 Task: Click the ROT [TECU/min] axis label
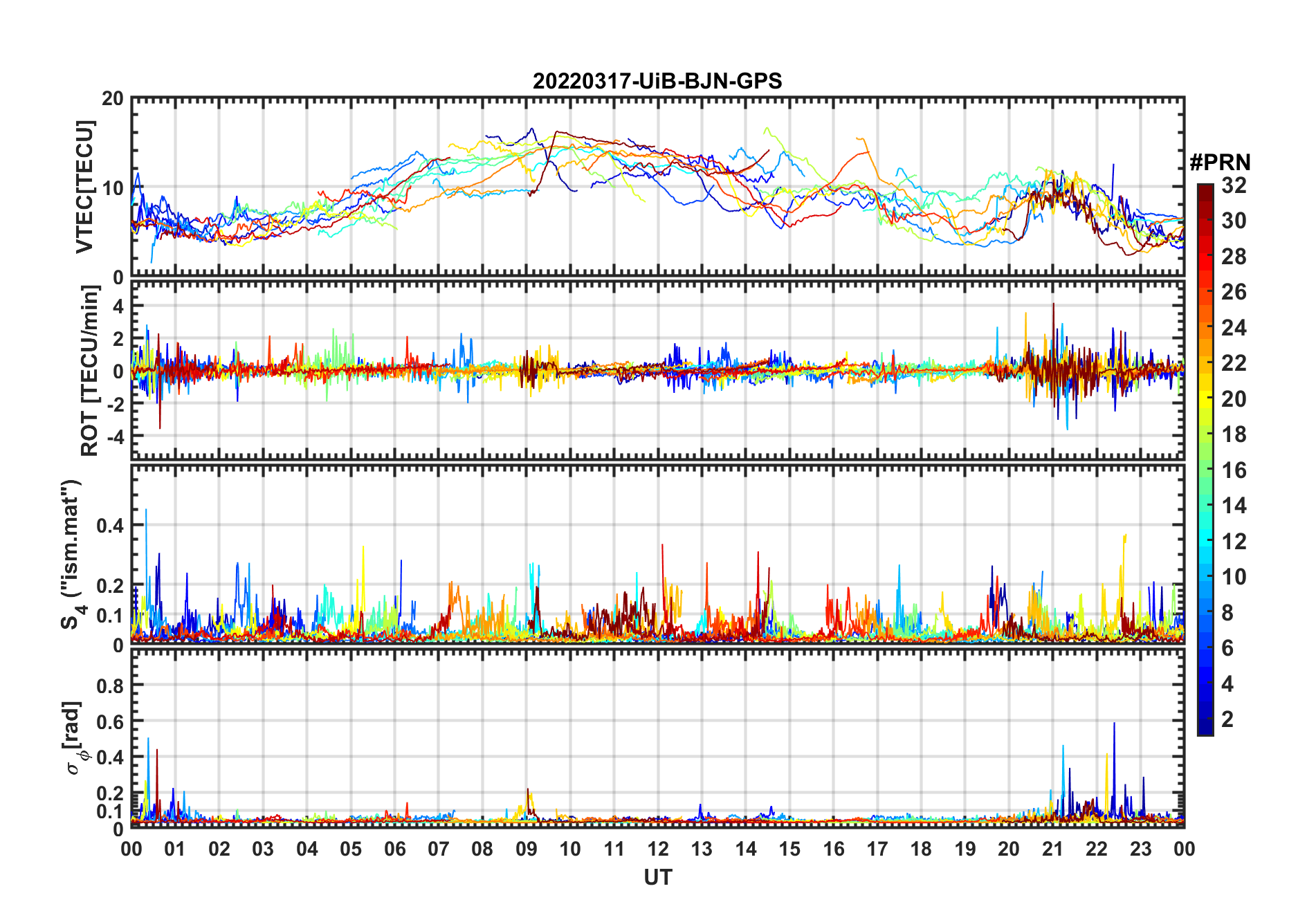[90, 371]
